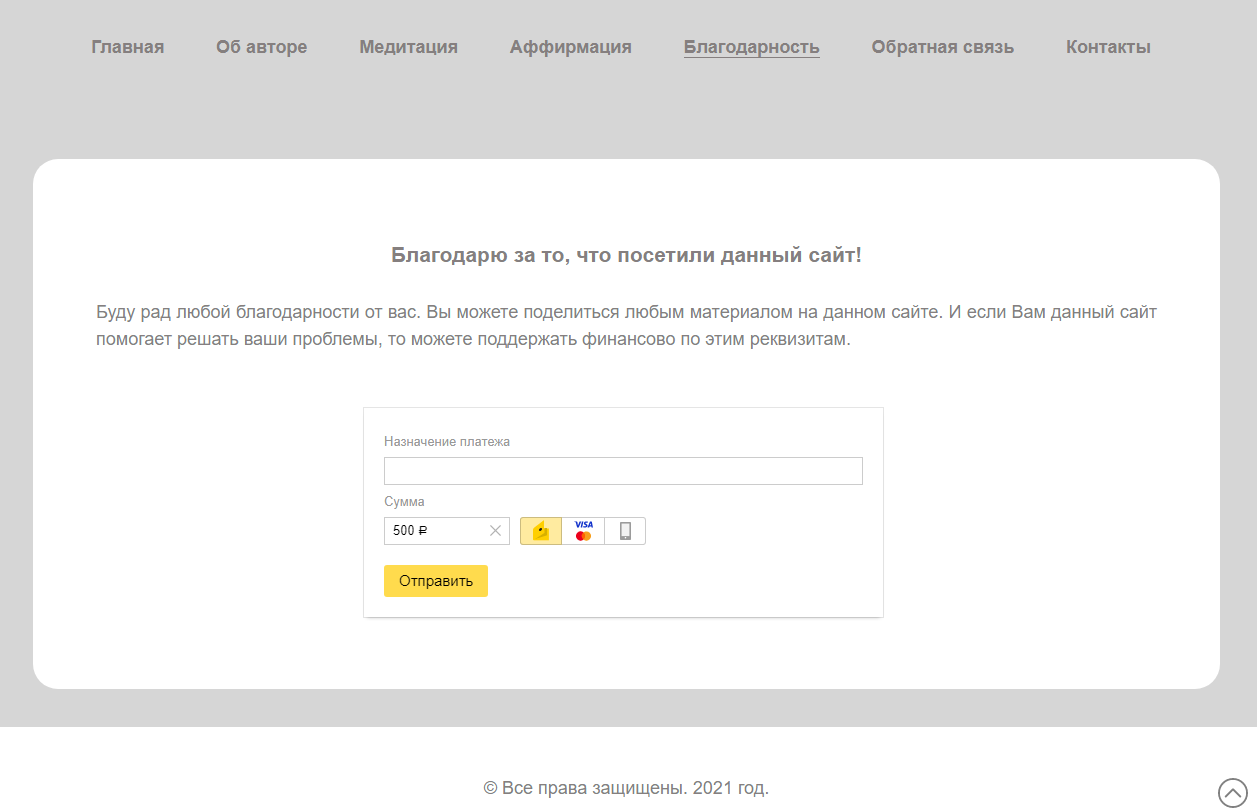Click the Назначение платежа label
The height and width of the screenshot is (812, 1257).
tap(447, 442)
